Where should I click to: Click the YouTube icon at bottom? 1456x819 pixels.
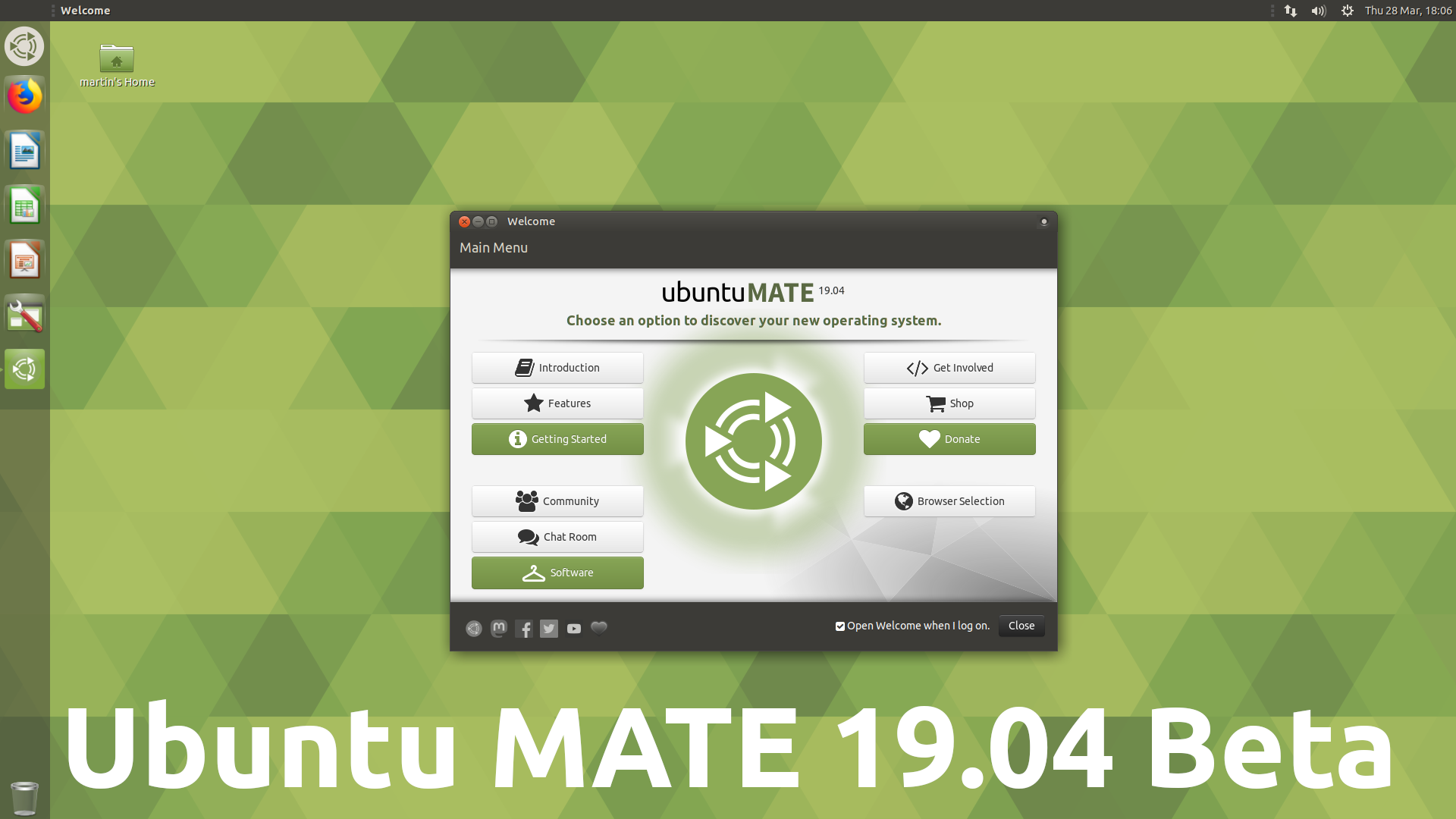pyautogui.click(x=574, y=628)
